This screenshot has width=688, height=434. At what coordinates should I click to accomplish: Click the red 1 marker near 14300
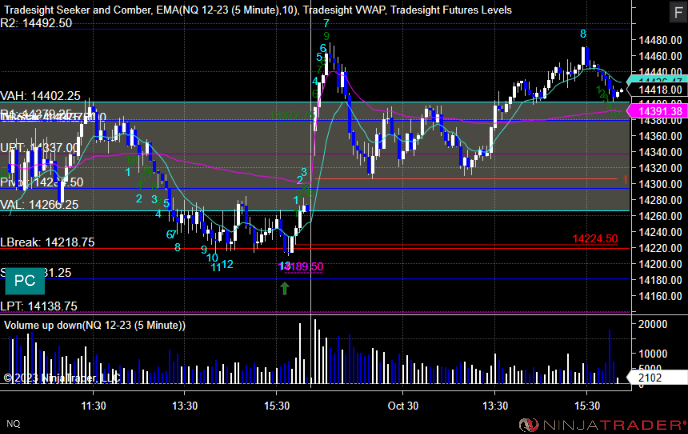click(x=626, y=180)
